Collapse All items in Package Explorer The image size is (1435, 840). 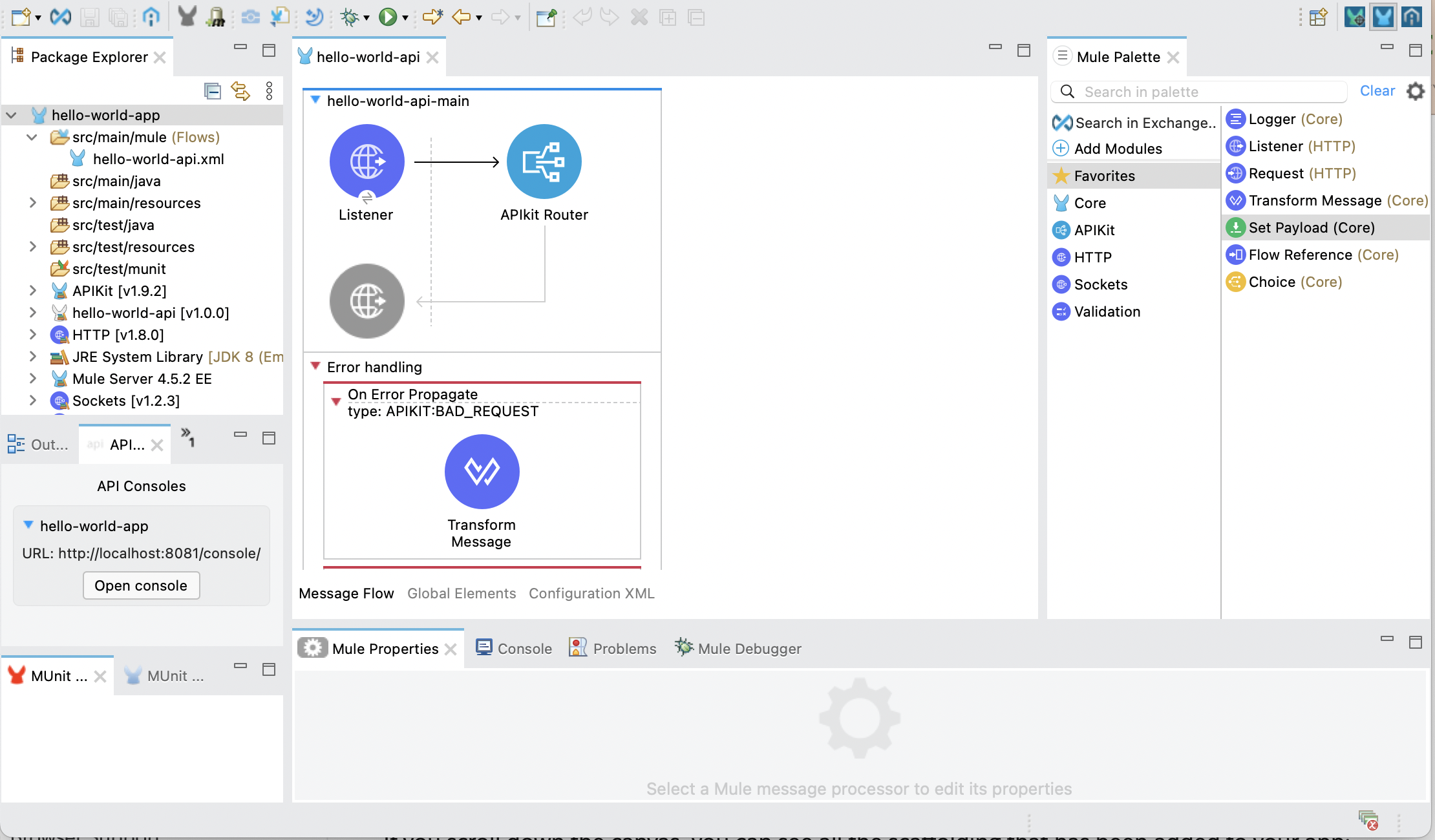213,90
